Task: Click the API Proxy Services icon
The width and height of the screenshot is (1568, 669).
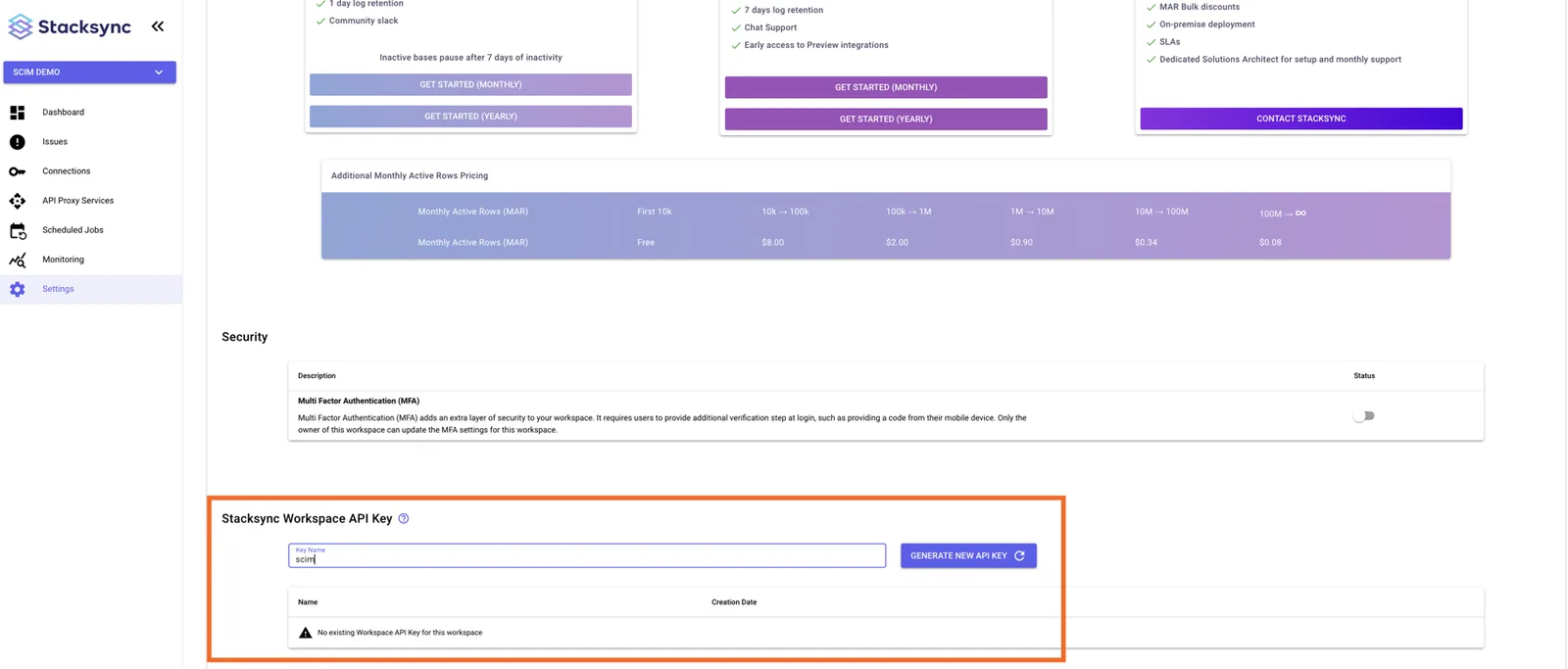Action: coord(18,201)
